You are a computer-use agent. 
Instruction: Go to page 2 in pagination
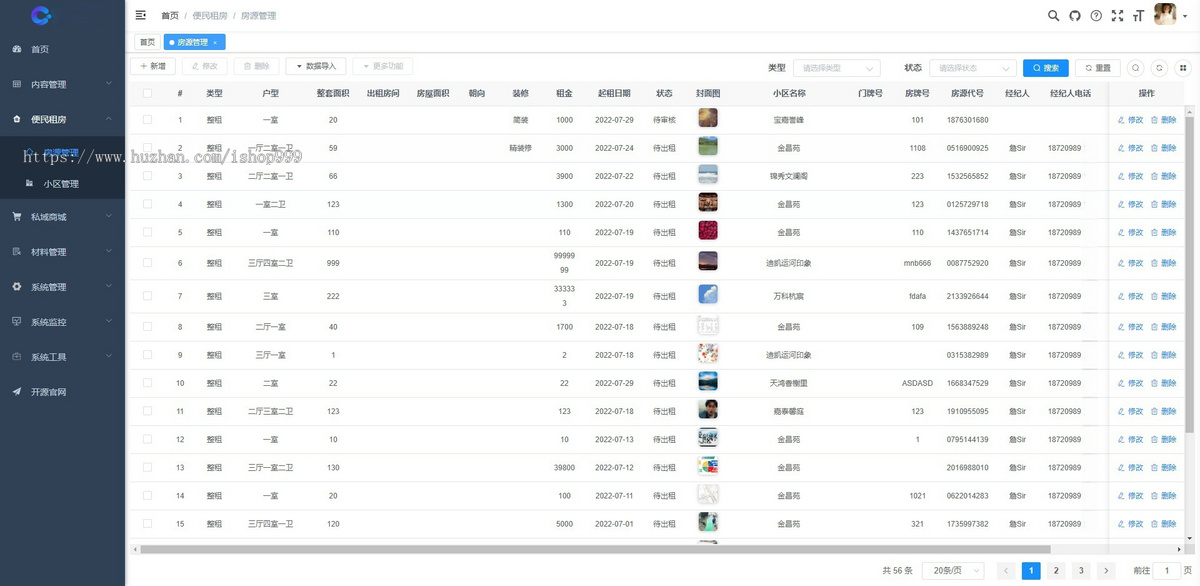click(1056, 570)
